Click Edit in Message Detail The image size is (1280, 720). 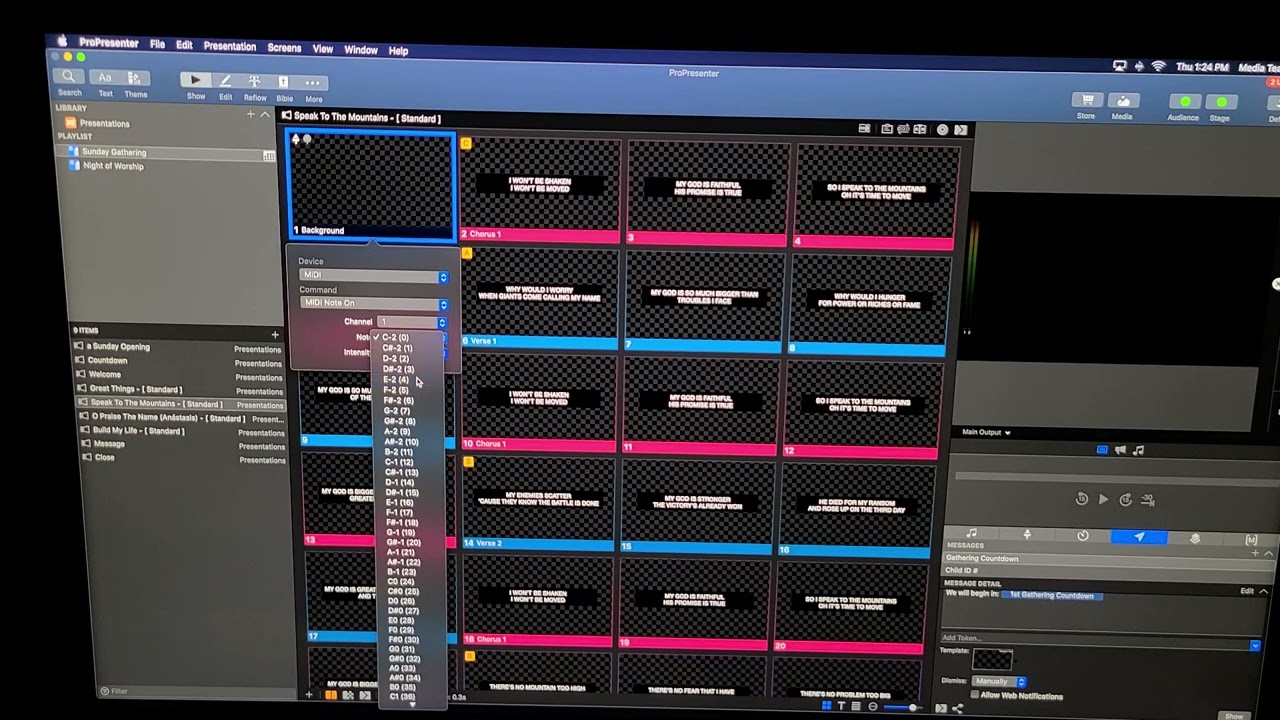click(1247, 591)
